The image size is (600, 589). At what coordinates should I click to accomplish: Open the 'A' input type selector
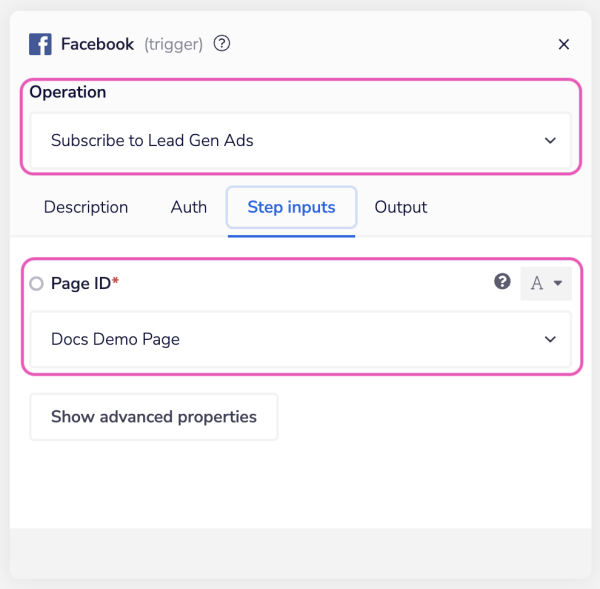coord(546,284)
